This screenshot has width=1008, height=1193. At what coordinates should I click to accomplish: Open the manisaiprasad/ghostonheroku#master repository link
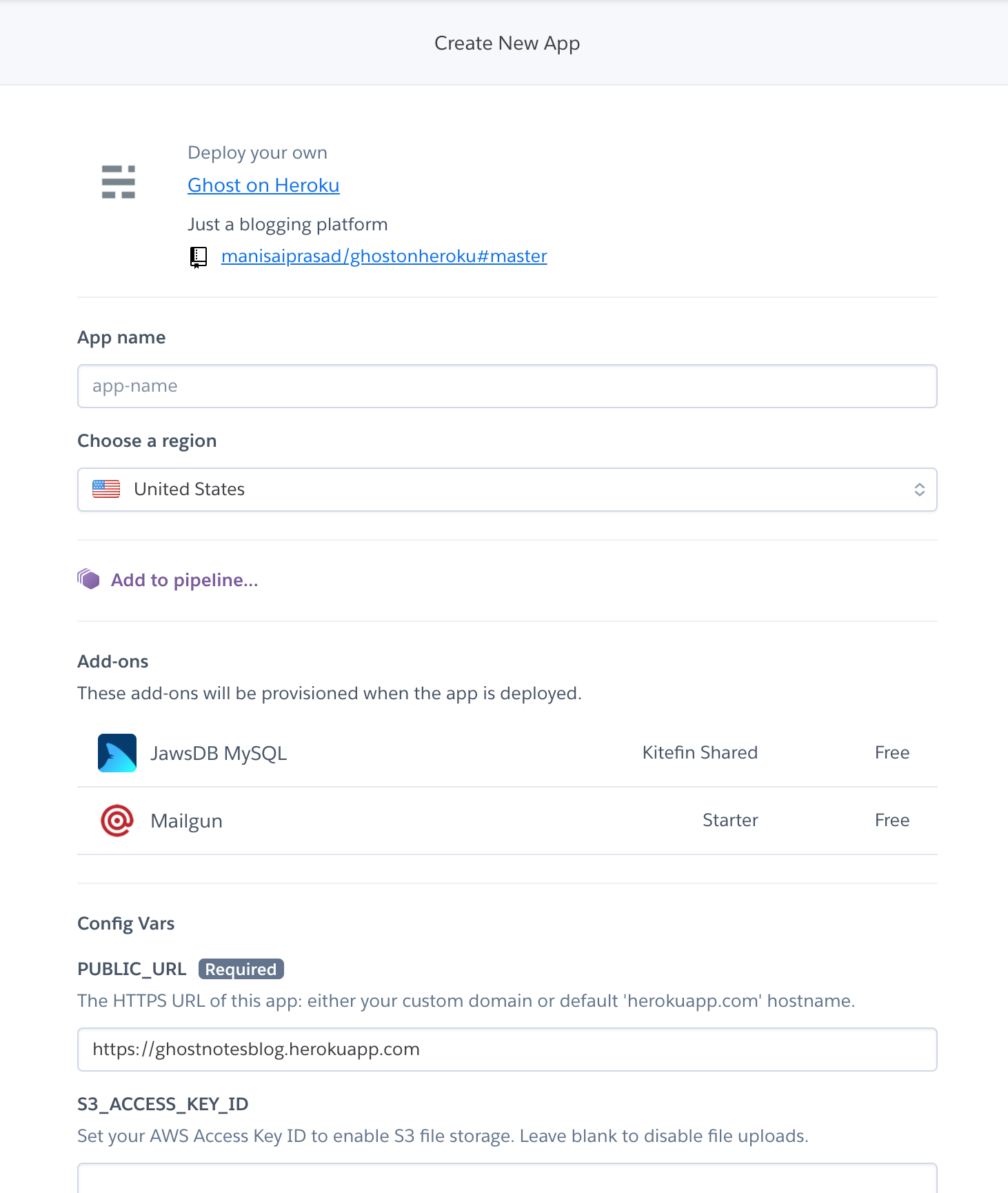(384, 257)
